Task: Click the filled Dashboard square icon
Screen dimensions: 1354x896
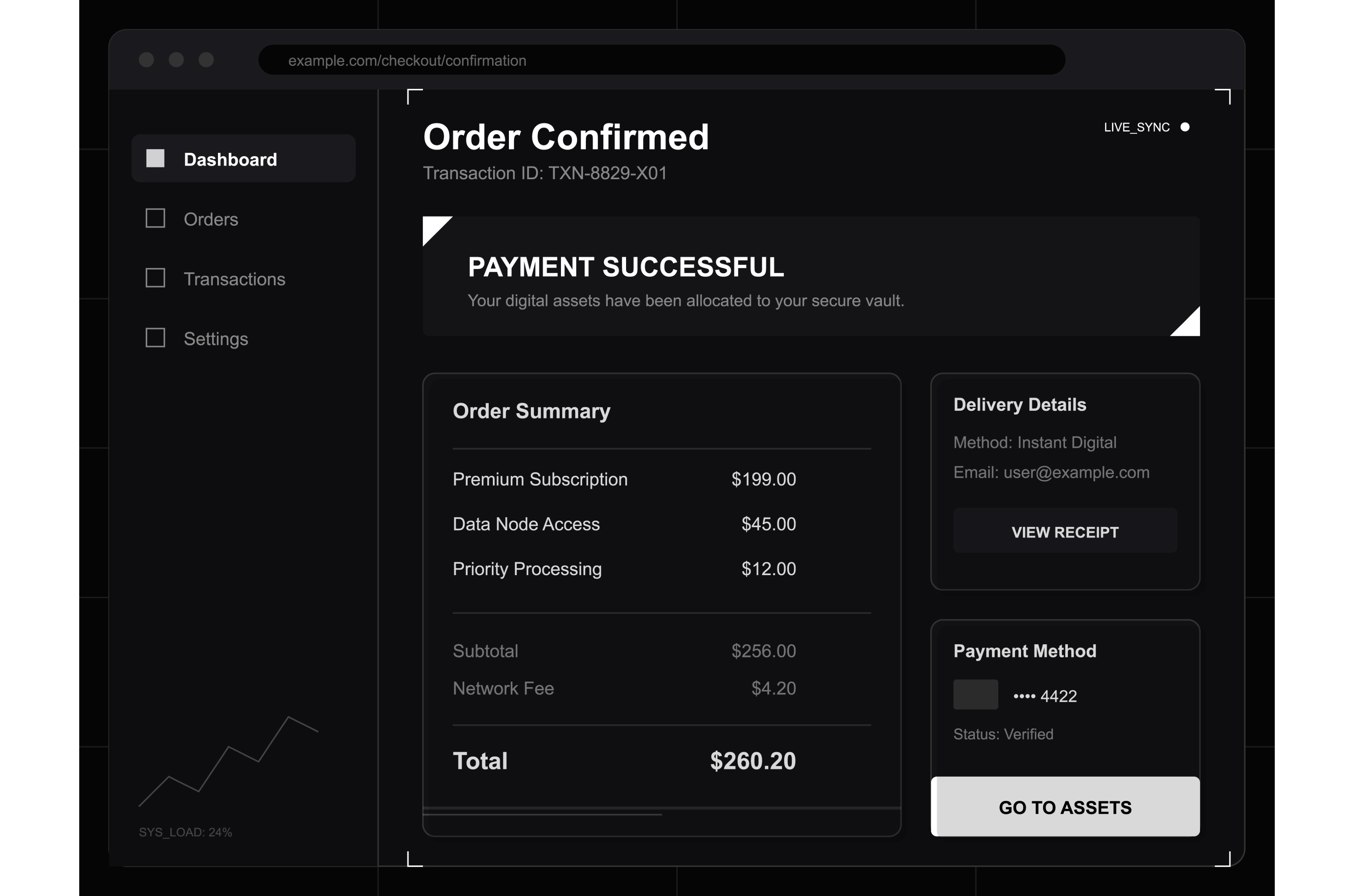Action: click(x=155, y=158)
